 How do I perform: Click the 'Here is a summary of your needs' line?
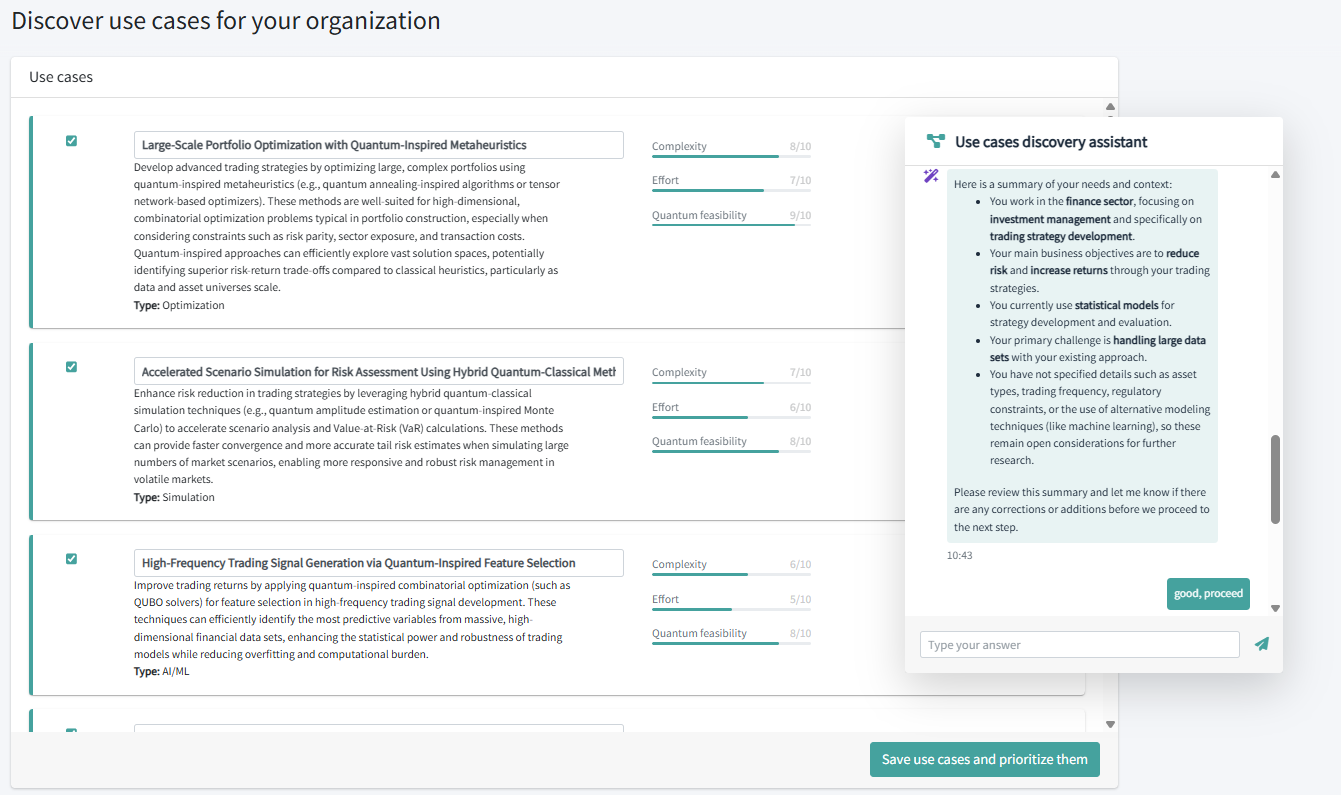tap(1062, 184)
